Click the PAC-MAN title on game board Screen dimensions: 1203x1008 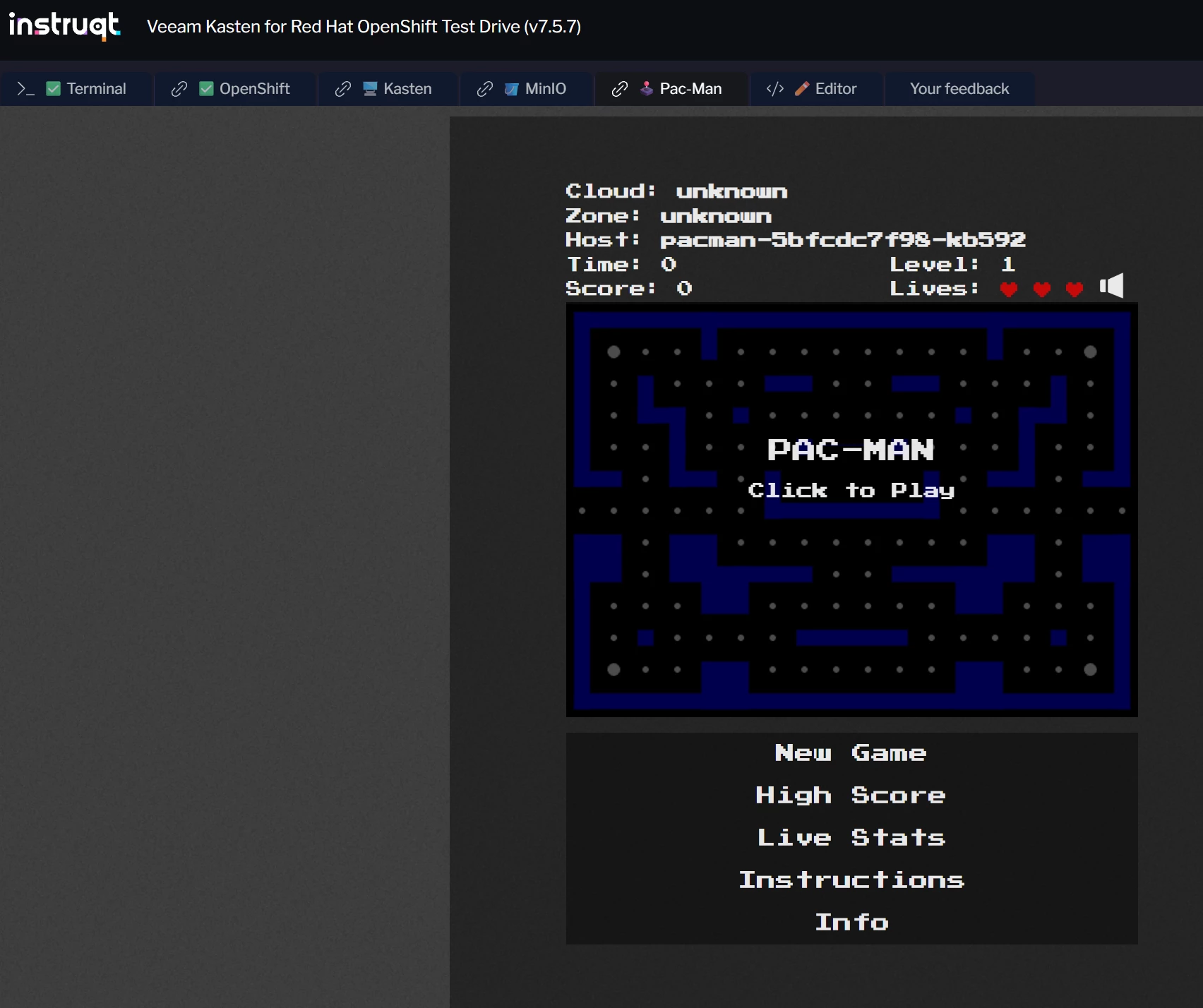[x=851, y=450]
